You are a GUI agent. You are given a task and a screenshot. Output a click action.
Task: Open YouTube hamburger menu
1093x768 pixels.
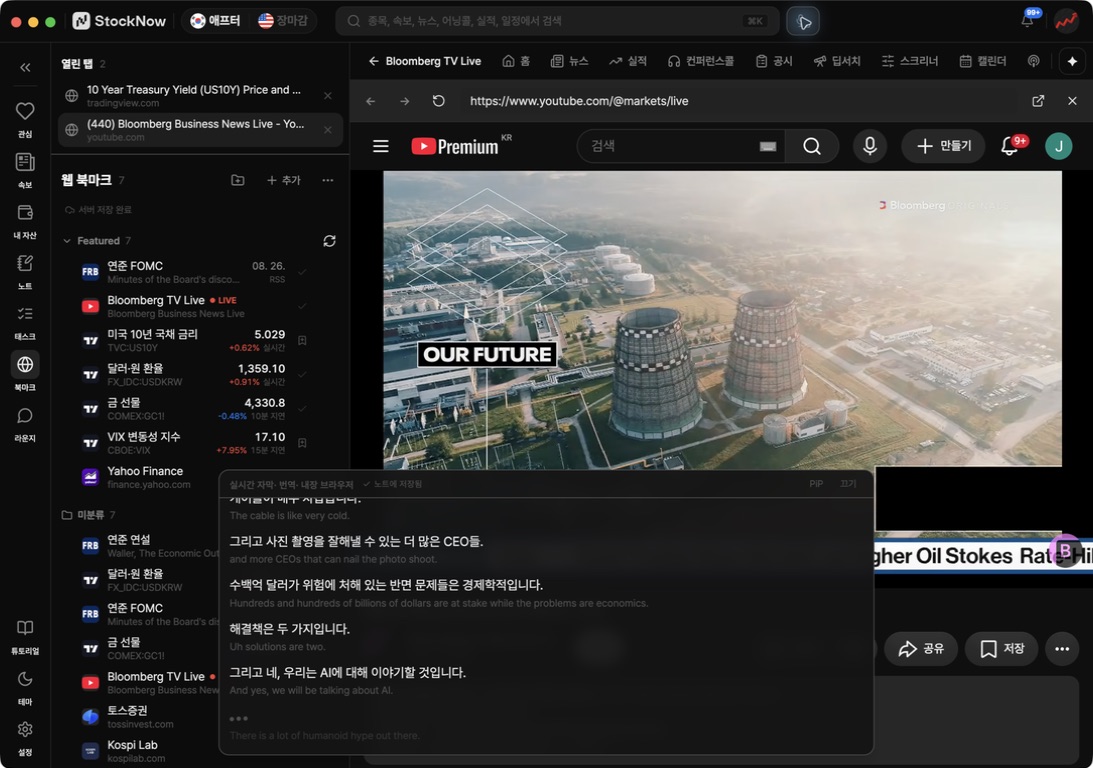coord(381,146)
